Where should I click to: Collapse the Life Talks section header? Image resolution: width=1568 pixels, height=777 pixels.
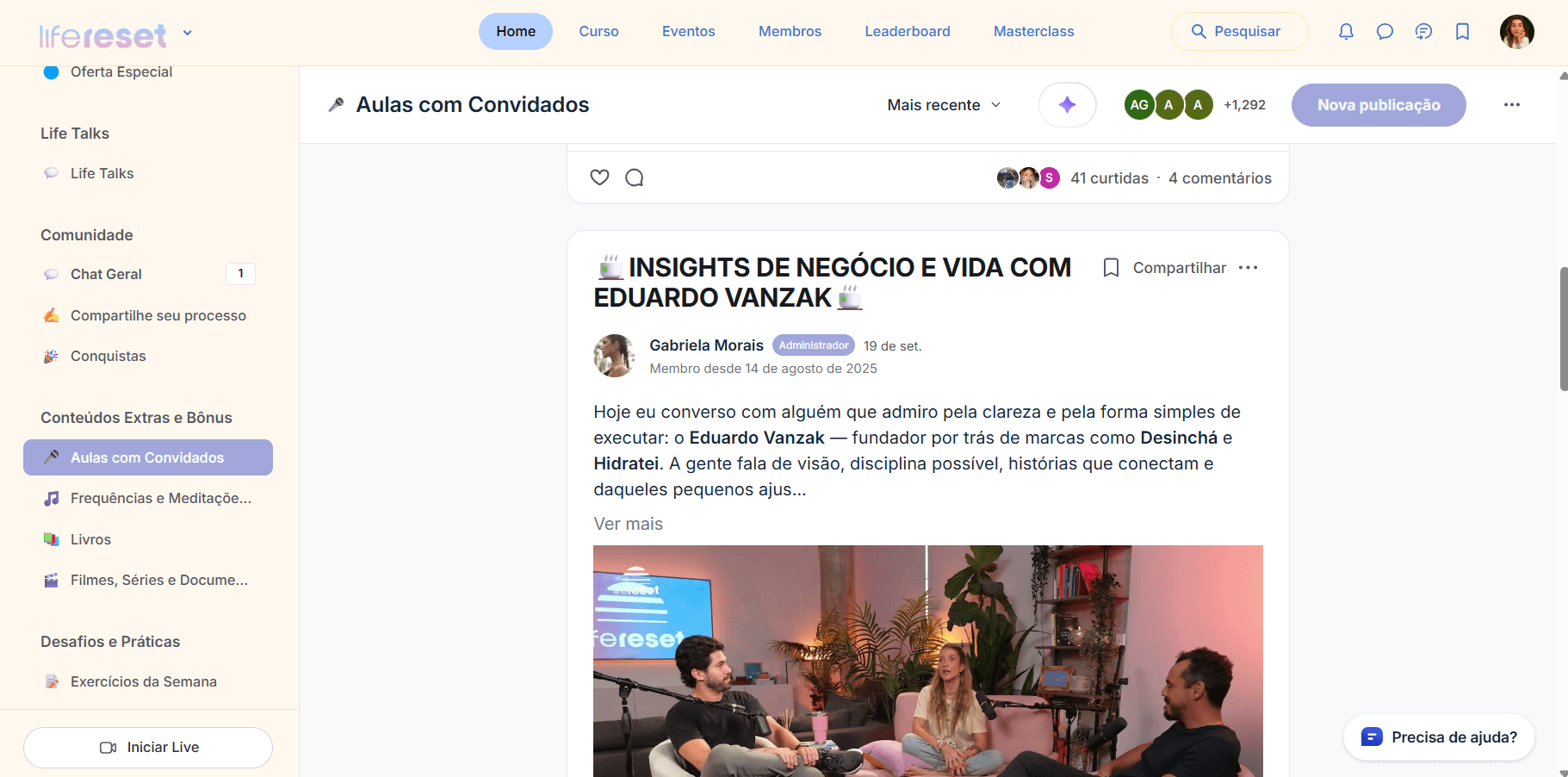(x=75, y=134)
